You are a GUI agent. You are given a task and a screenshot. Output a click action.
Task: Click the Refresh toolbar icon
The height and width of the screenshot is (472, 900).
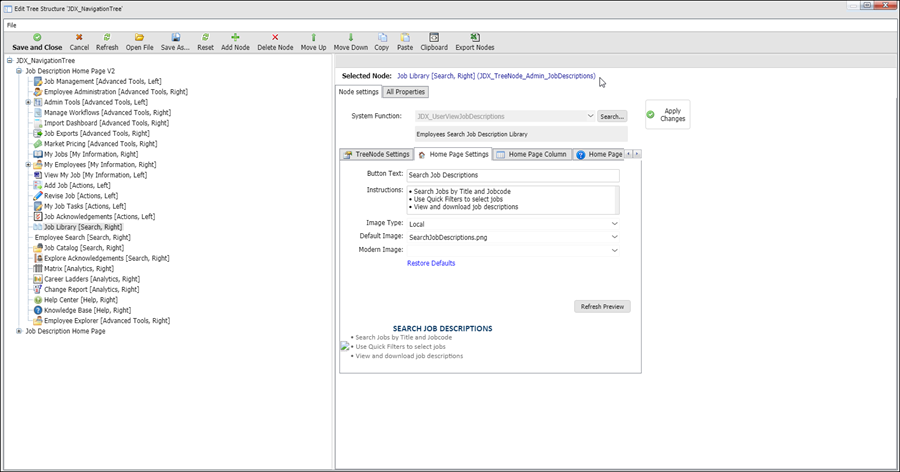pos(107,37)
